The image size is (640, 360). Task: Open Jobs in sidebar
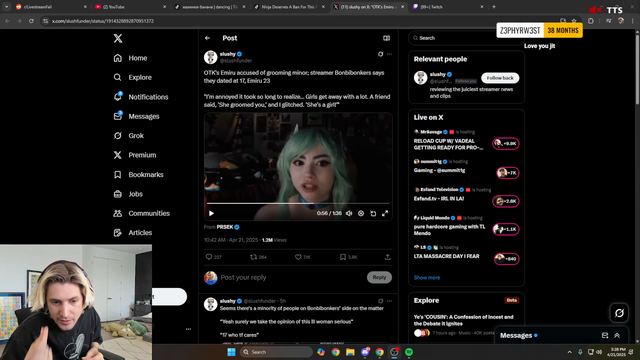click(x=128, y=194)
